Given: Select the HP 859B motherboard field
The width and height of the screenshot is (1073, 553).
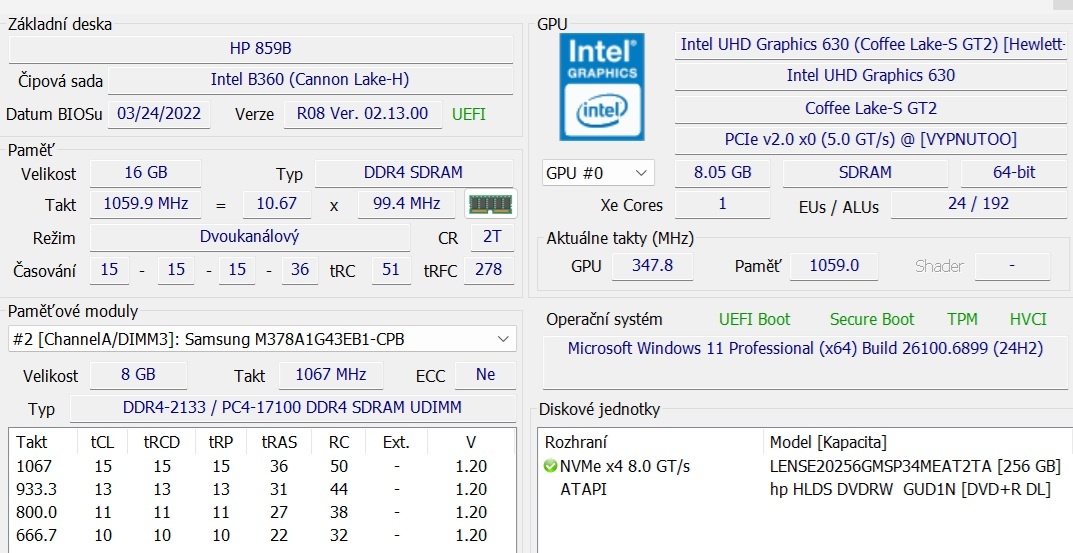Looking at the screenshot, I should coord(260,48).
